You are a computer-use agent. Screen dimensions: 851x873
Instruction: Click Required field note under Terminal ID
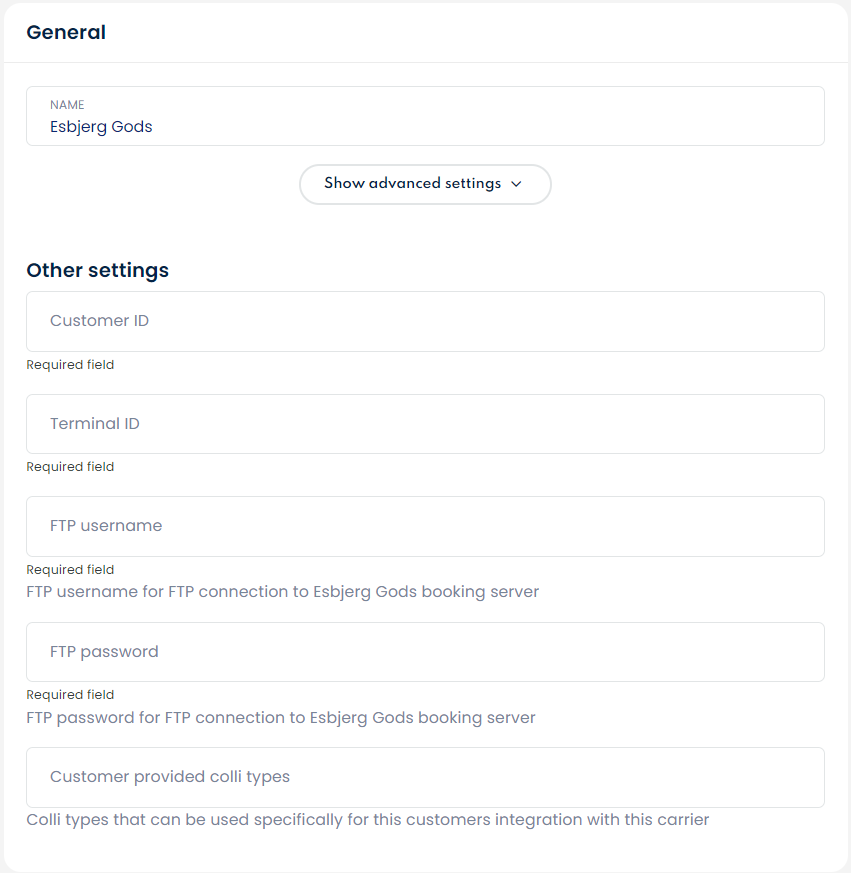(x=70, y=467)
